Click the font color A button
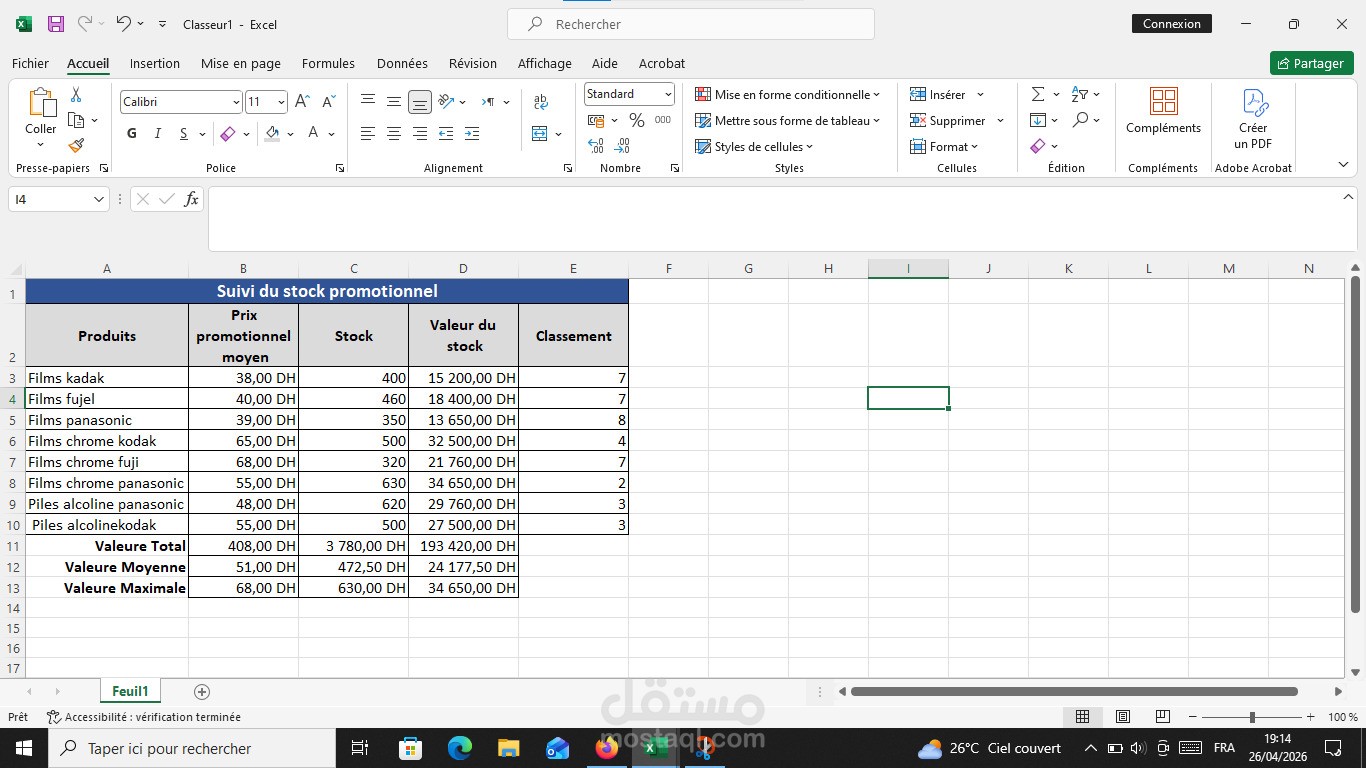The height and width of the screenshot is (768, 1366). point(313,133)
